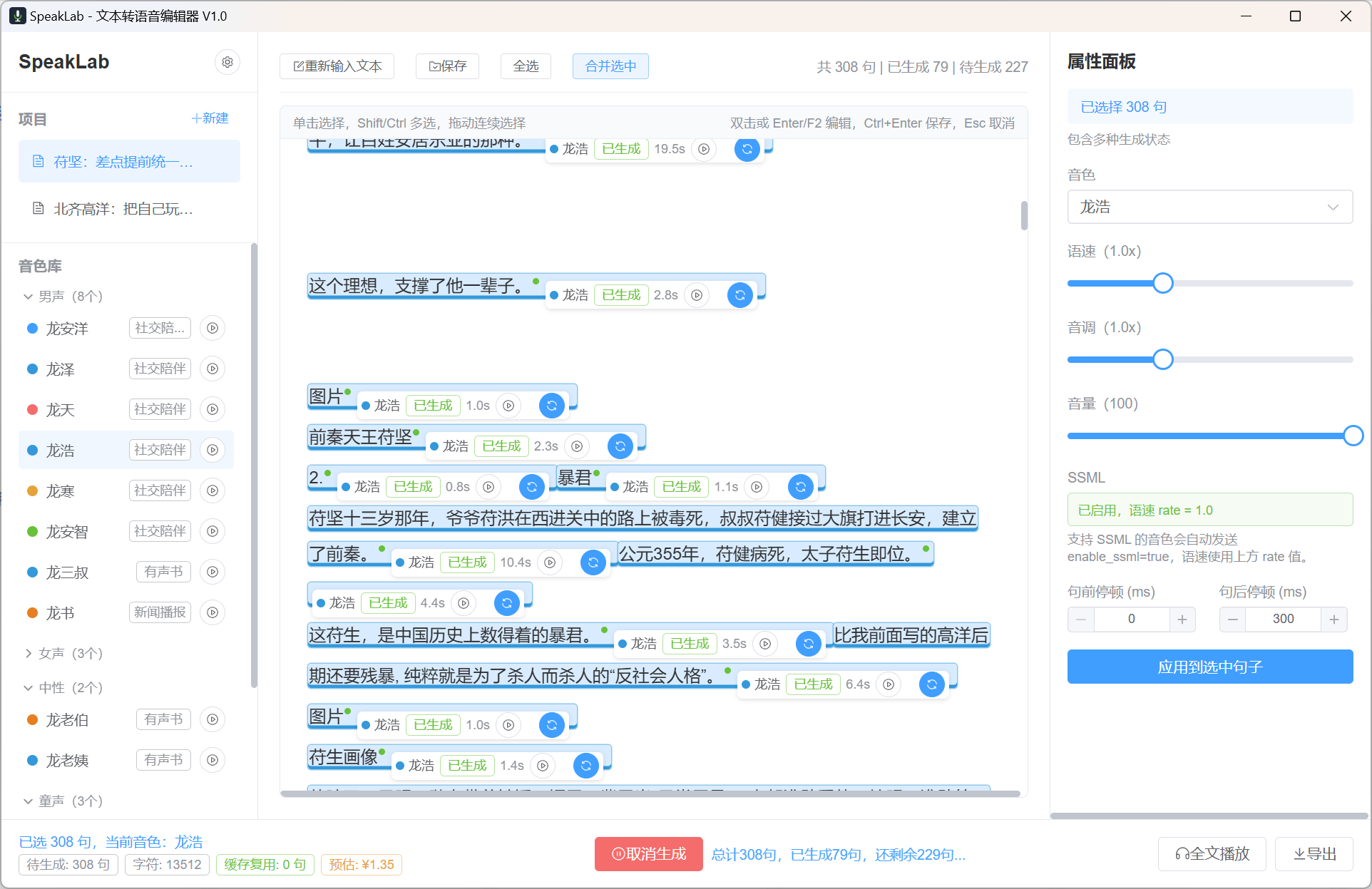Image resolution: width=1372 pixels, height=889 pixels.
Task: Play the 前秦天王苻坚 2.3s clip
Action: point(577,446)
